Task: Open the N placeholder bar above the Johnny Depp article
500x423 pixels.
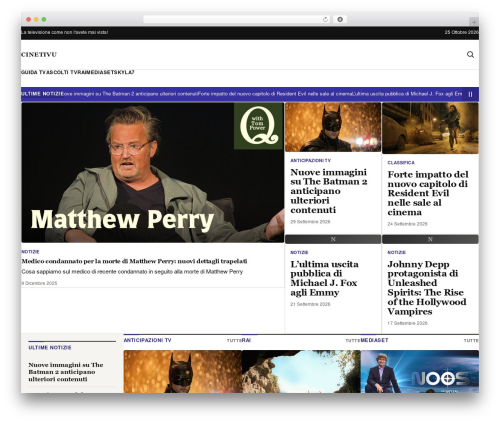Action: click(430, 239)
